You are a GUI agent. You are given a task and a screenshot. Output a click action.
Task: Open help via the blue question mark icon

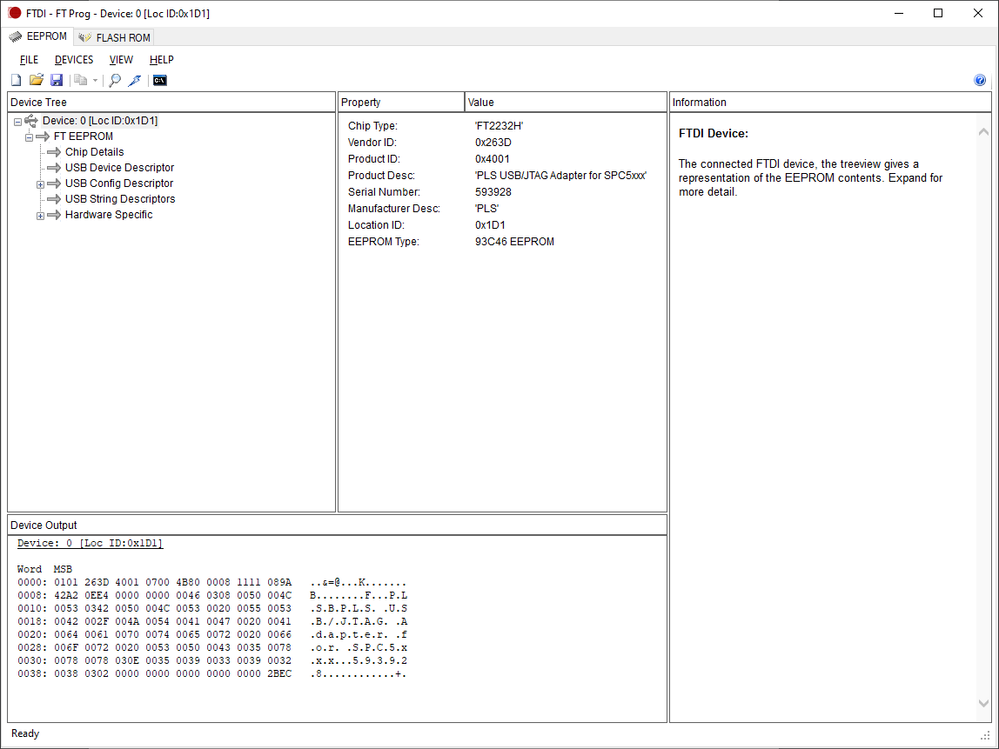tap(980, 80)
